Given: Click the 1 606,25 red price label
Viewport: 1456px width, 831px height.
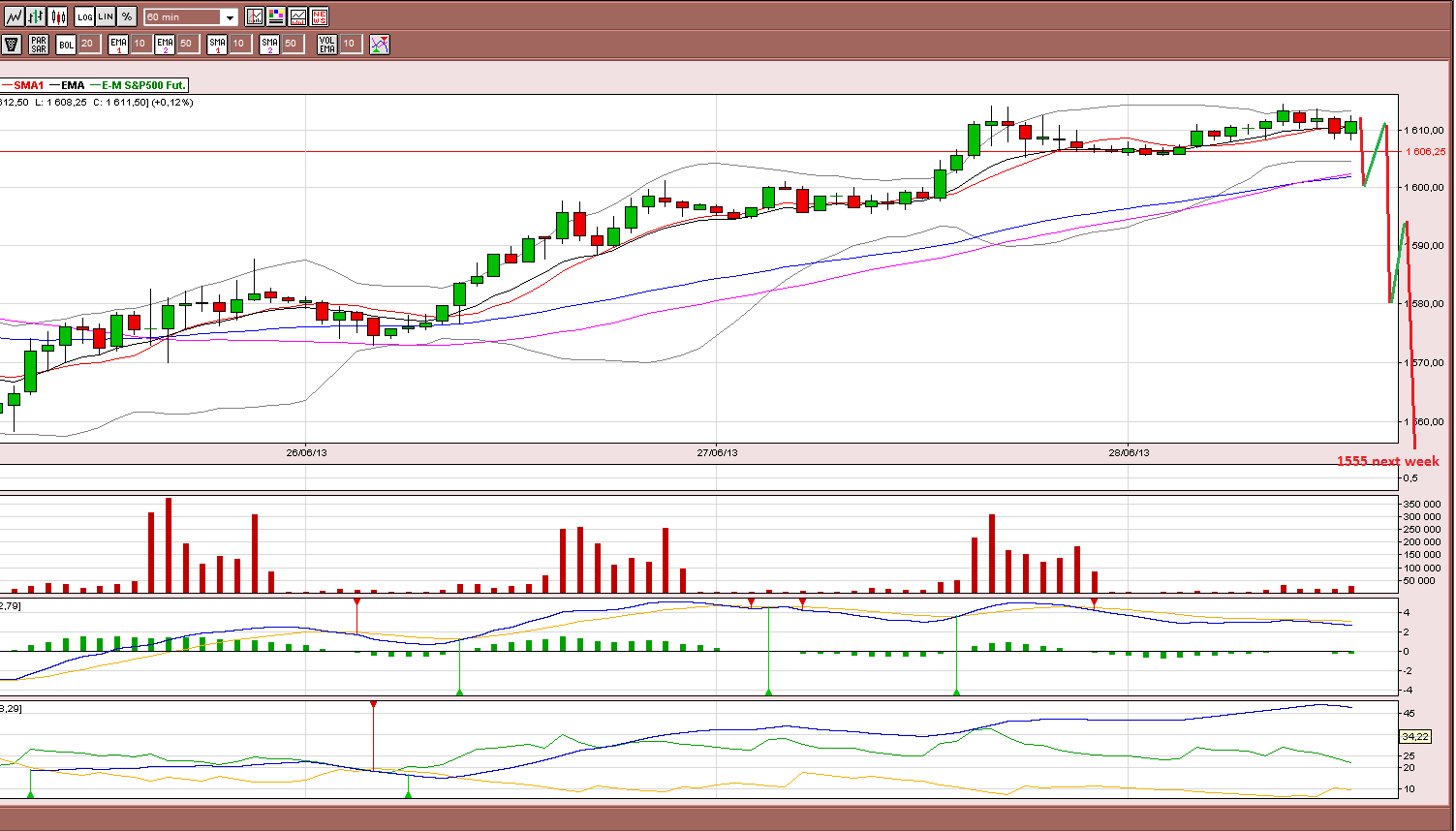Looking at the screenshot, I should click(1425, 151).
